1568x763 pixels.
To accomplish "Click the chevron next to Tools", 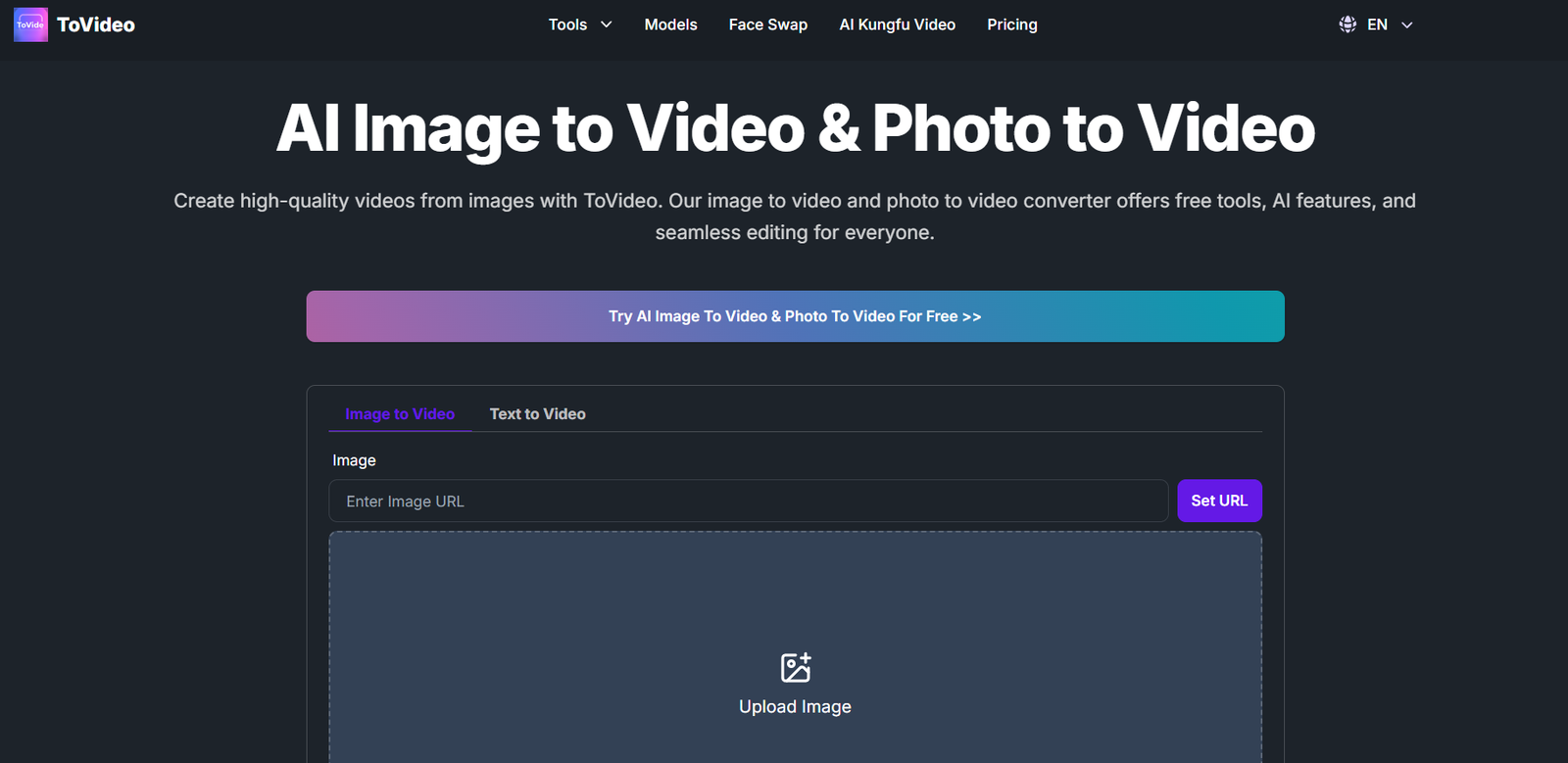I will click(x=606, y=24).
